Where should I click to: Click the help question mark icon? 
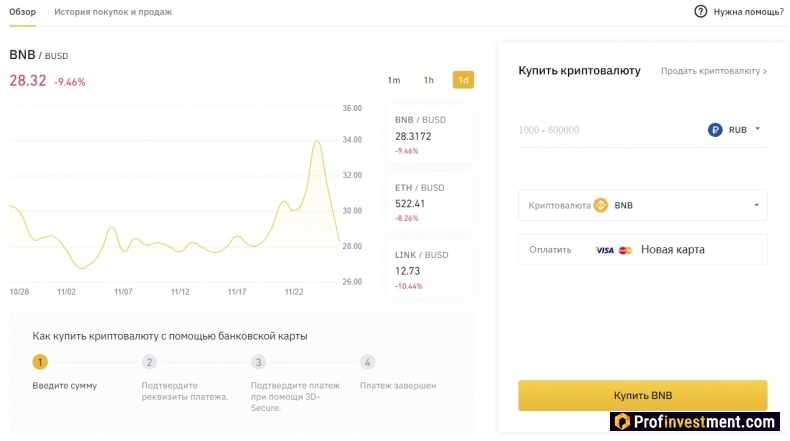tap(700, 12)
